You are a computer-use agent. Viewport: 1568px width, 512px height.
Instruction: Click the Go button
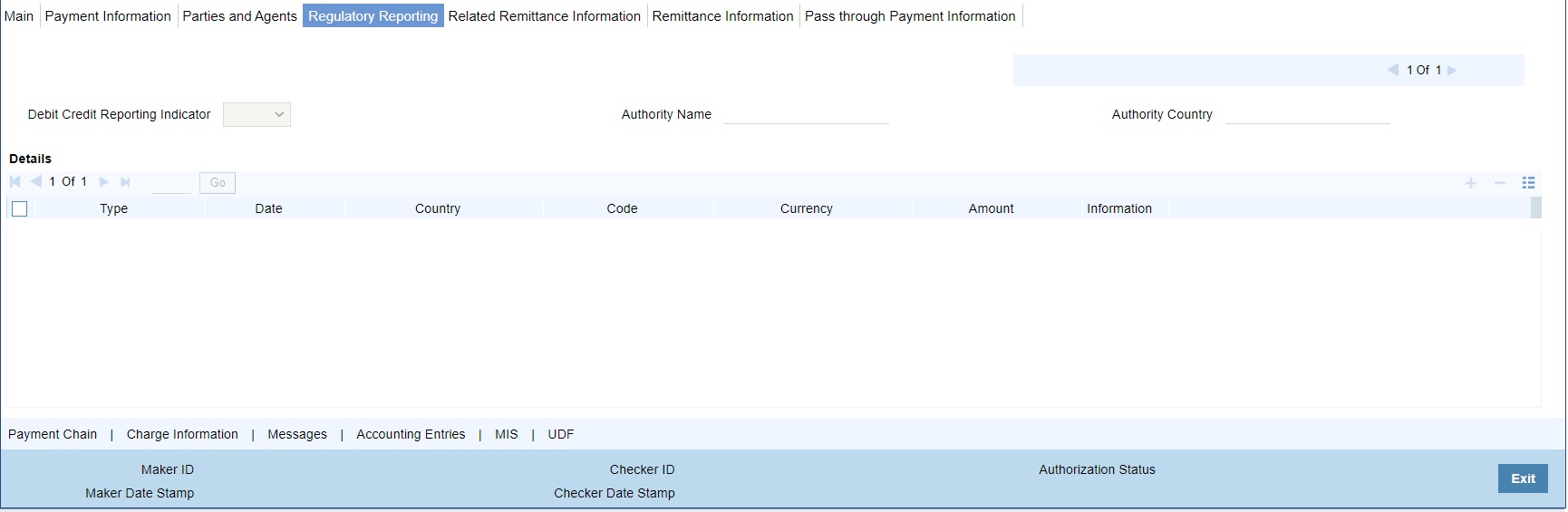tap(218, 183)
